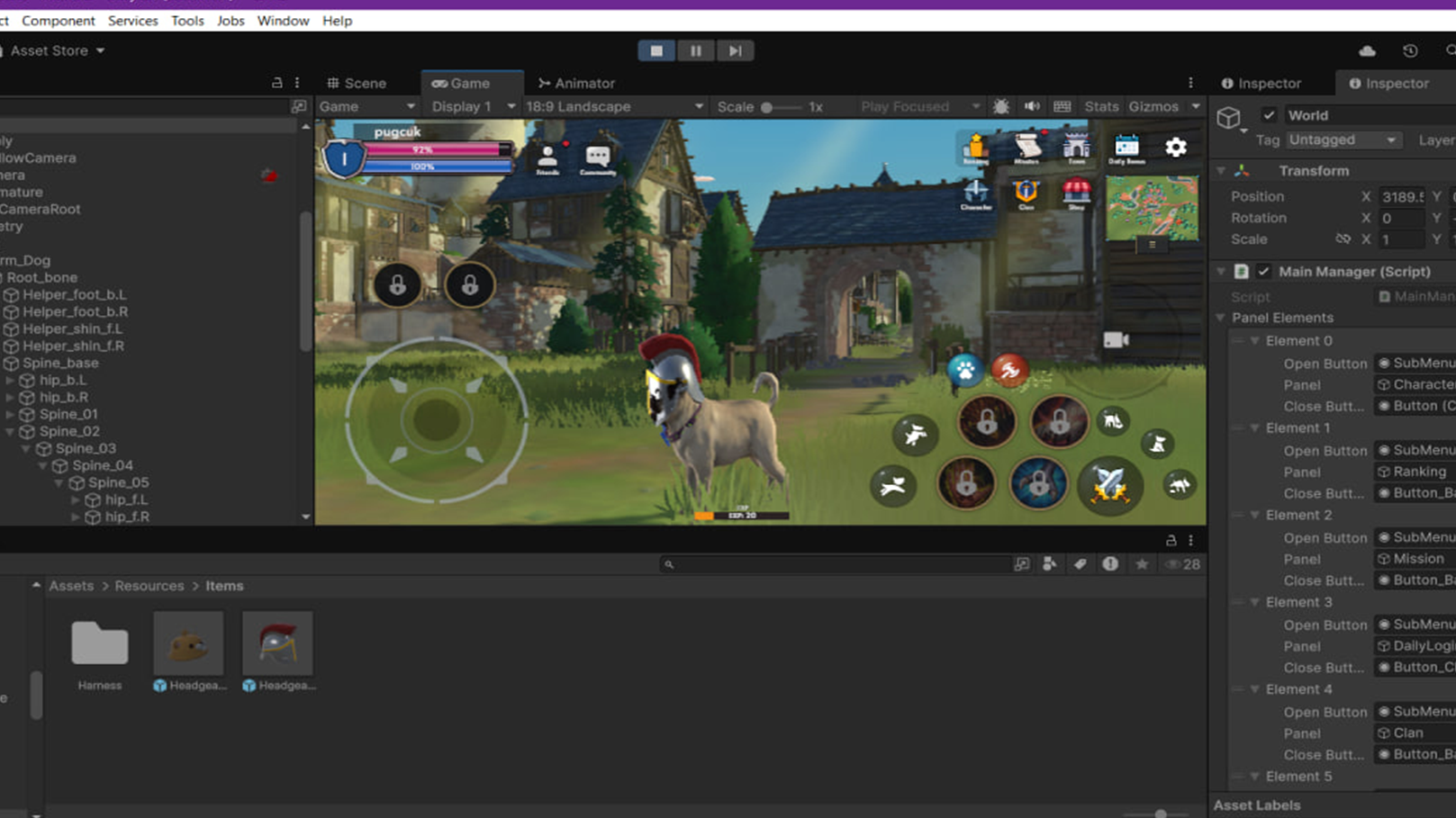Collapse Element 0 foldout

coord(1254,341)
